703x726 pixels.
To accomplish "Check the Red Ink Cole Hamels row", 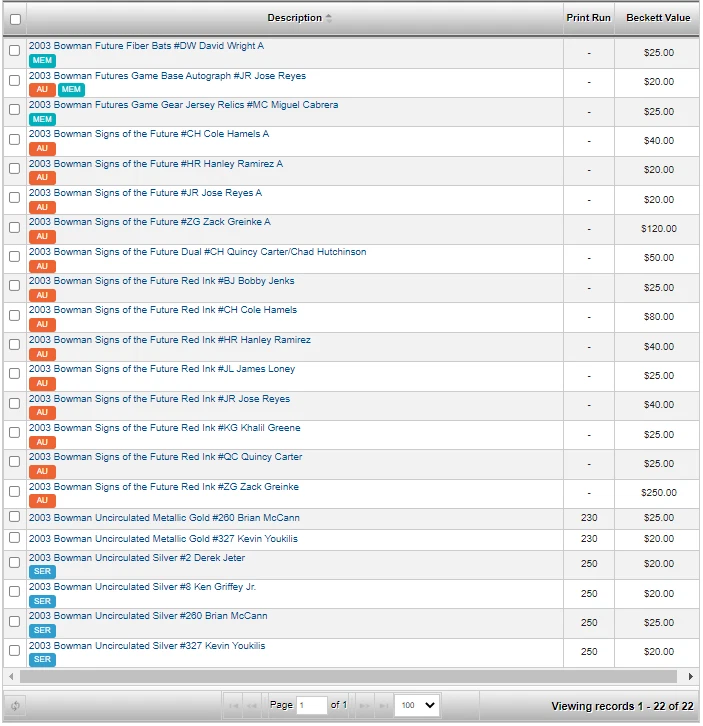I will coord(14,315).
